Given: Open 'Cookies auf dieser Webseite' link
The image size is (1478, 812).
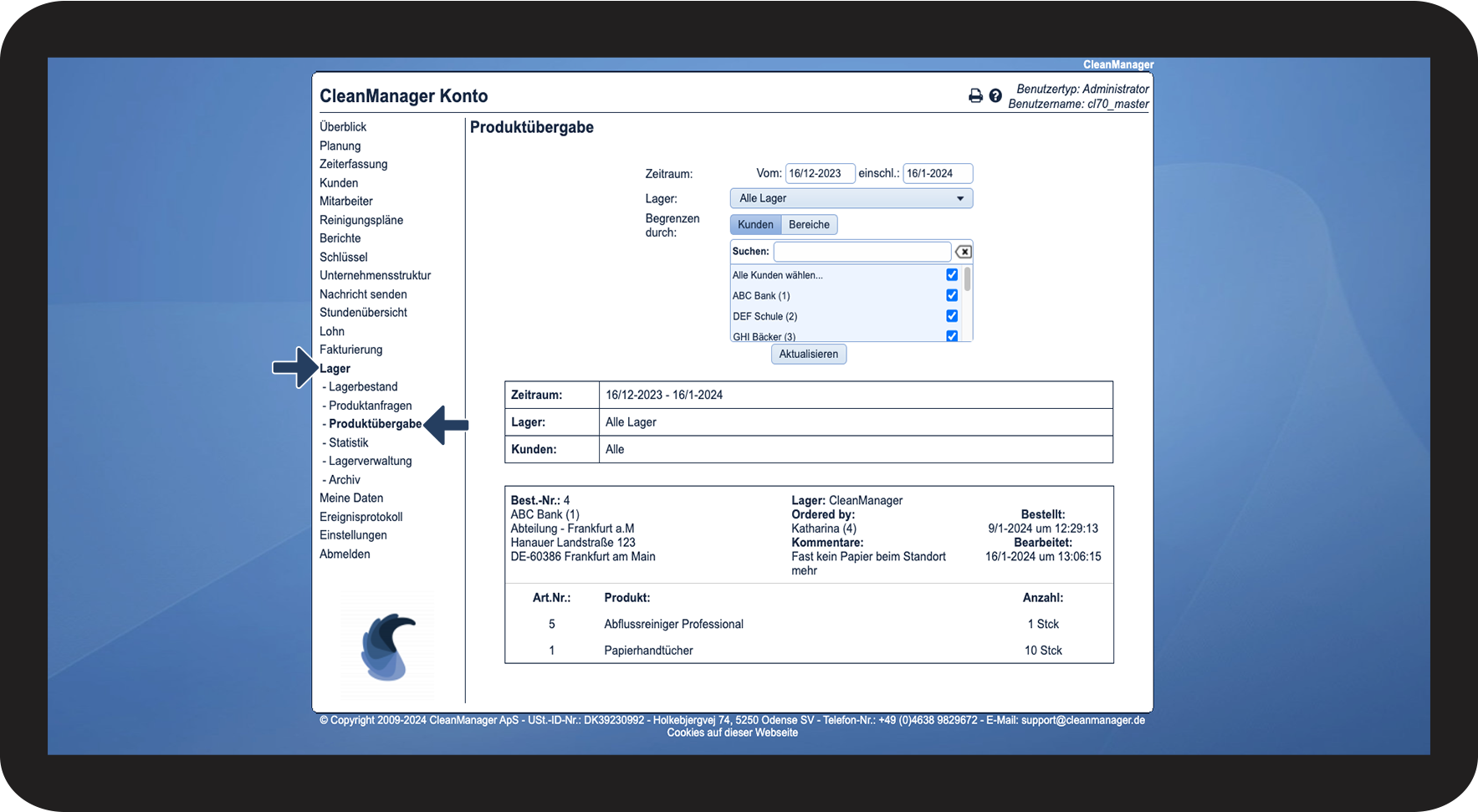Looking at the screenshot, I should pyautogui.click(x=732, y=733).
